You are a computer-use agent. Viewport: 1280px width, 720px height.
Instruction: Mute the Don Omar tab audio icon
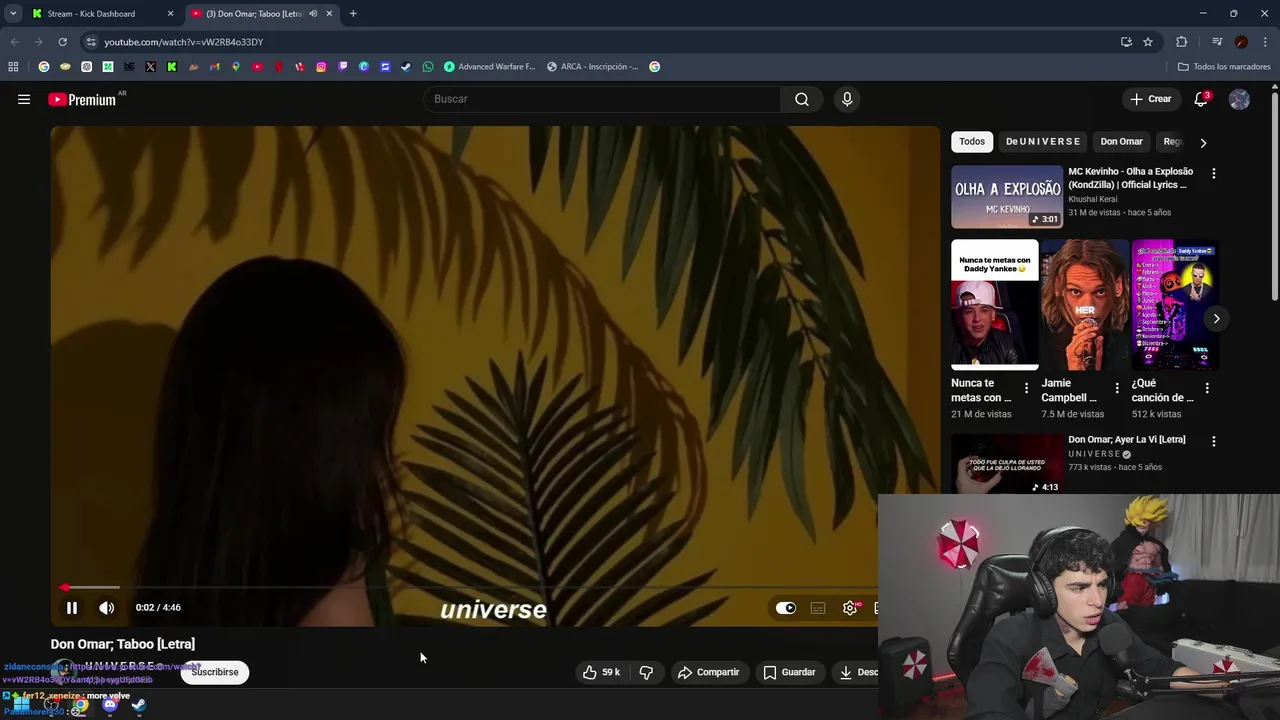tap(313, 14)
